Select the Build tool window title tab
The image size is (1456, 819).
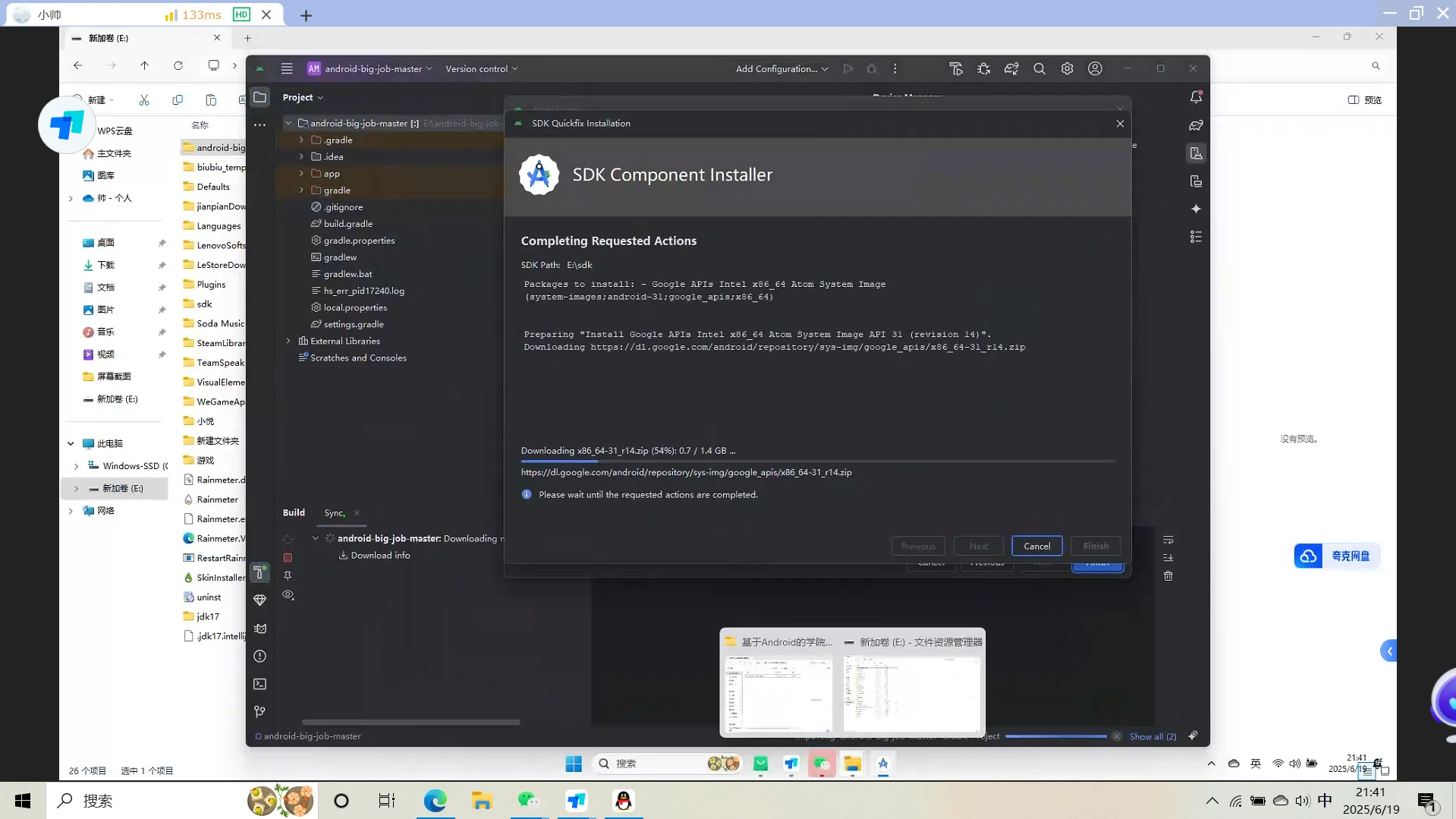(x=294, y=513)
